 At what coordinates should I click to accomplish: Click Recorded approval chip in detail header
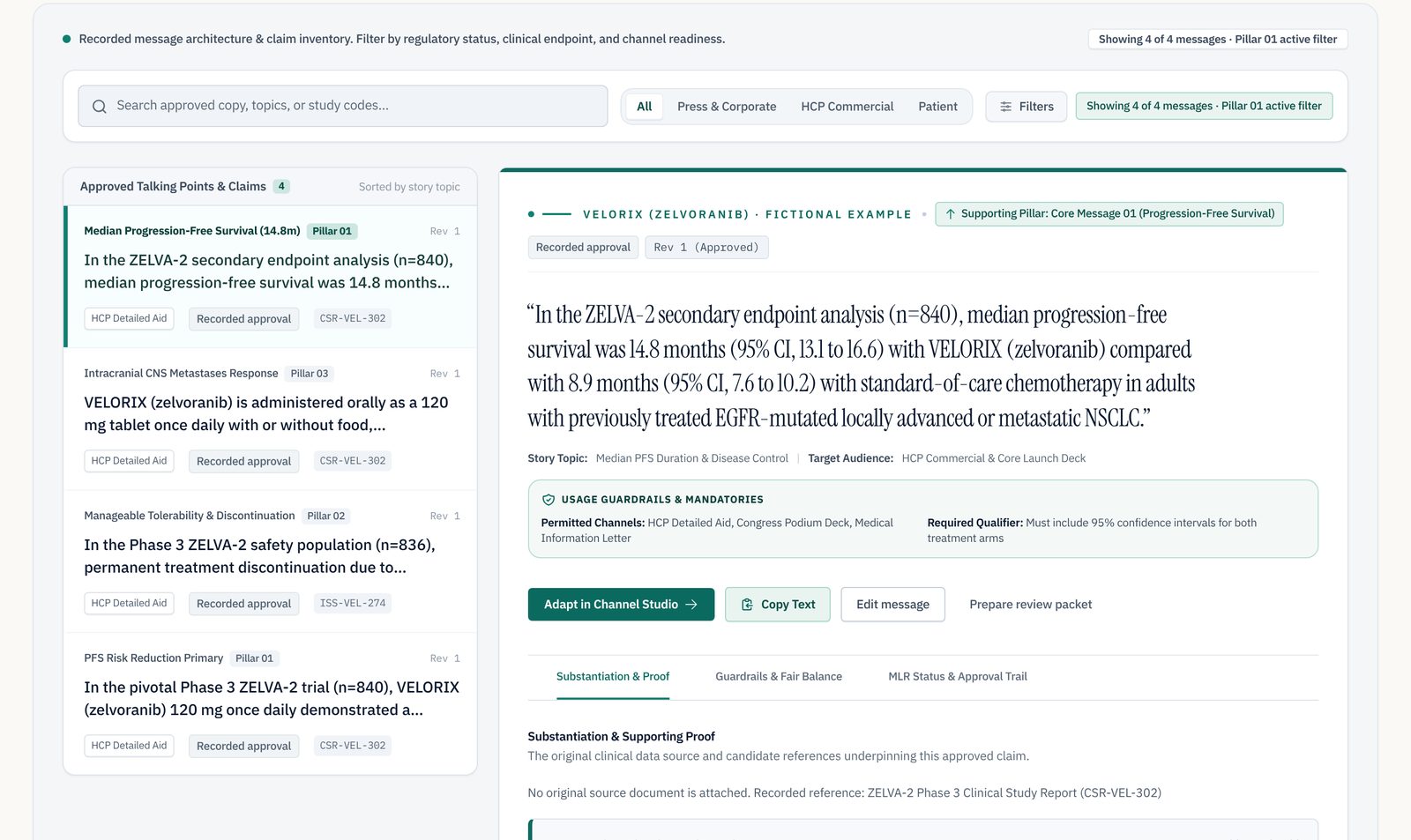(583, 248)
